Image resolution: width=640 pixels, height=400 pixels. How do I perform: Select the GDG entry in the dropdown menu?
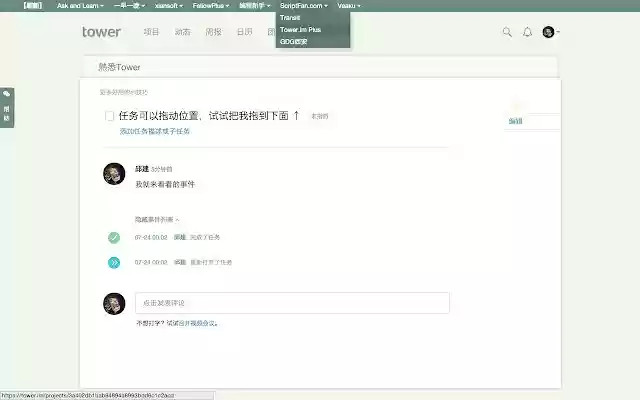point(293,42)
